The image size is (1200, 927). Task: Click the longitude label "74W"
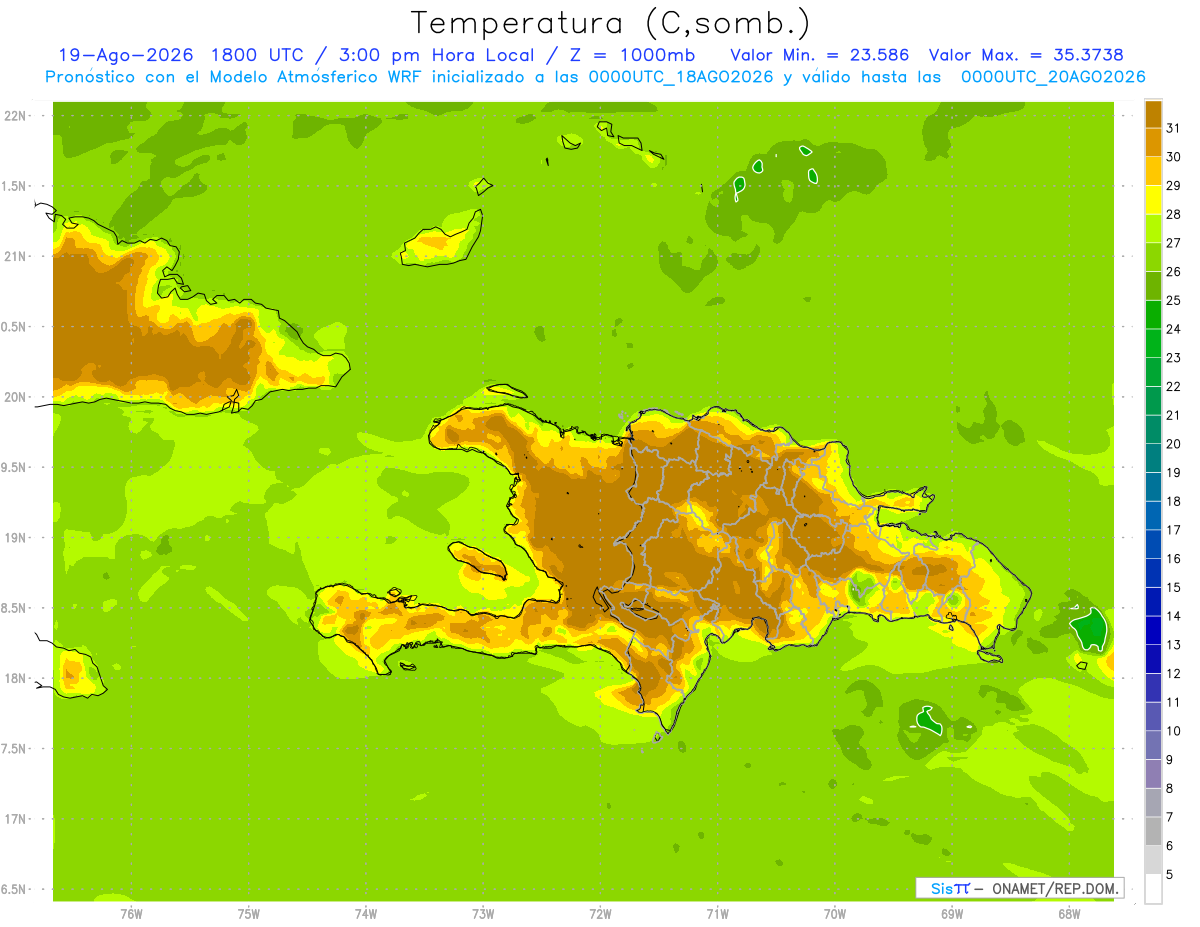tap(366, 914)
